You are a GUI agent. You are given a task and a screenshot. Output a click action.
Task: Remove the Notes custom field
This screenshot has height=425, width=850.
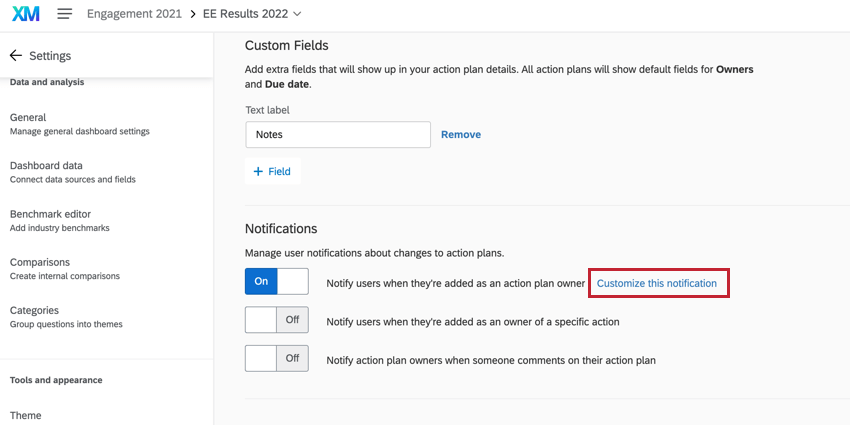click(x=461, y=134)
